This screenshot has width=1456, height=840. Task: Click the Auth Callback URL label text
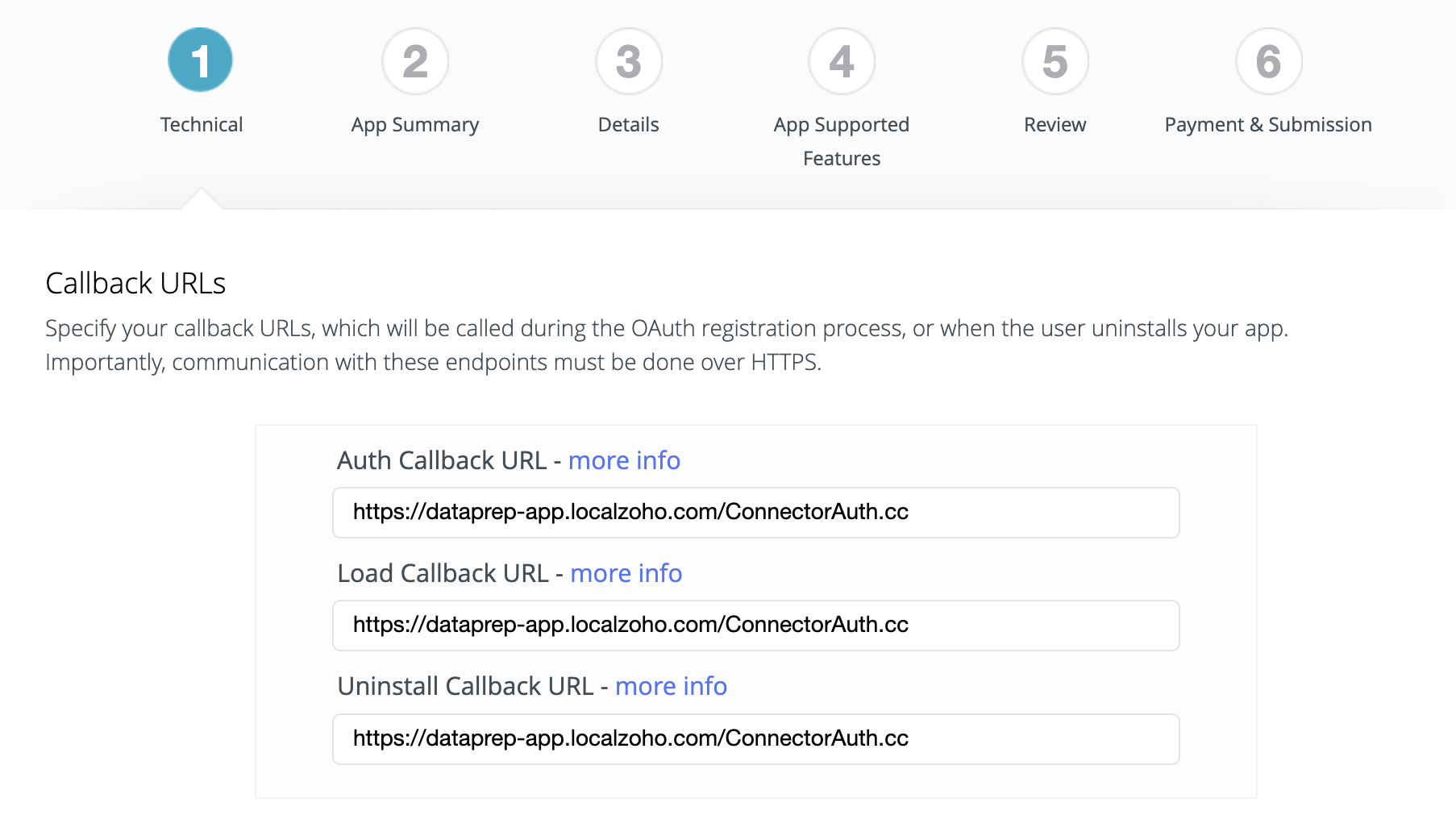point(442,460)
